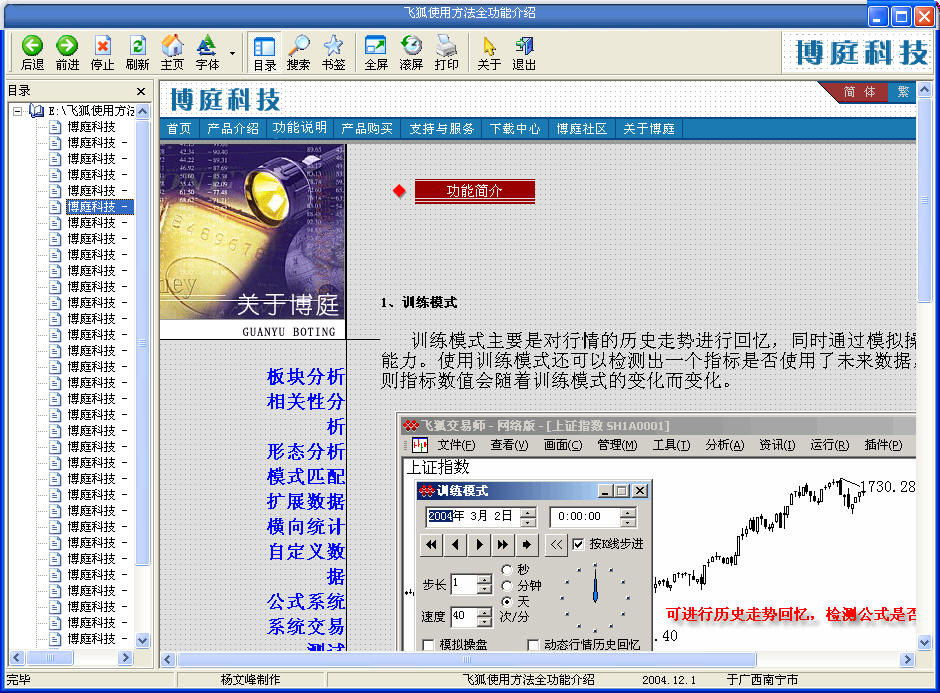Click the 后退 back toolbar icon
Image resolution: width=940 pixels, height=693 pixels.
[x=32, y=52]
